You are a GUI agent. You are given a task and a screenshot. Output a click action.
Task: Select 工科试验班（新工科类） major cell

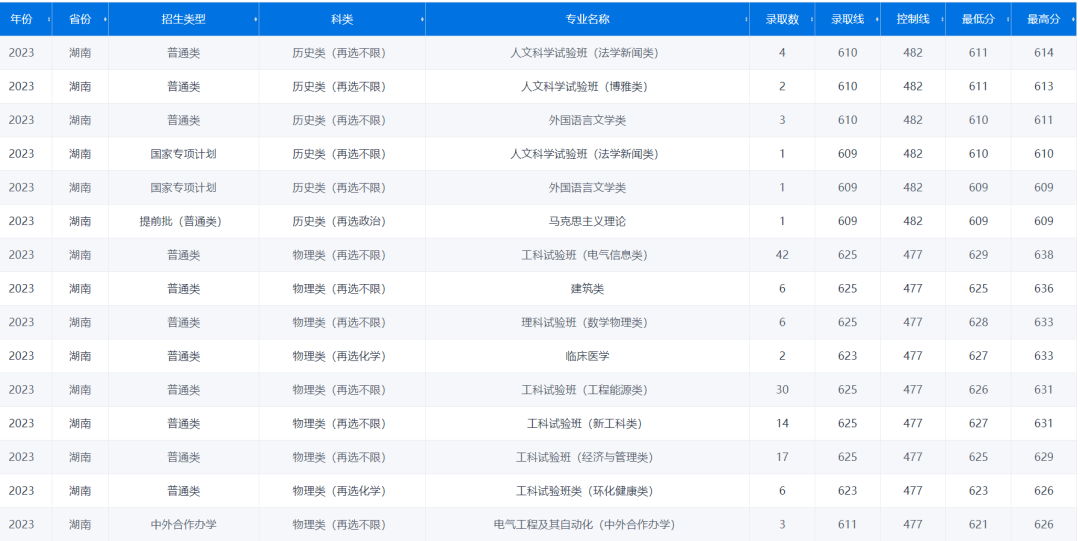coord(587,424)
